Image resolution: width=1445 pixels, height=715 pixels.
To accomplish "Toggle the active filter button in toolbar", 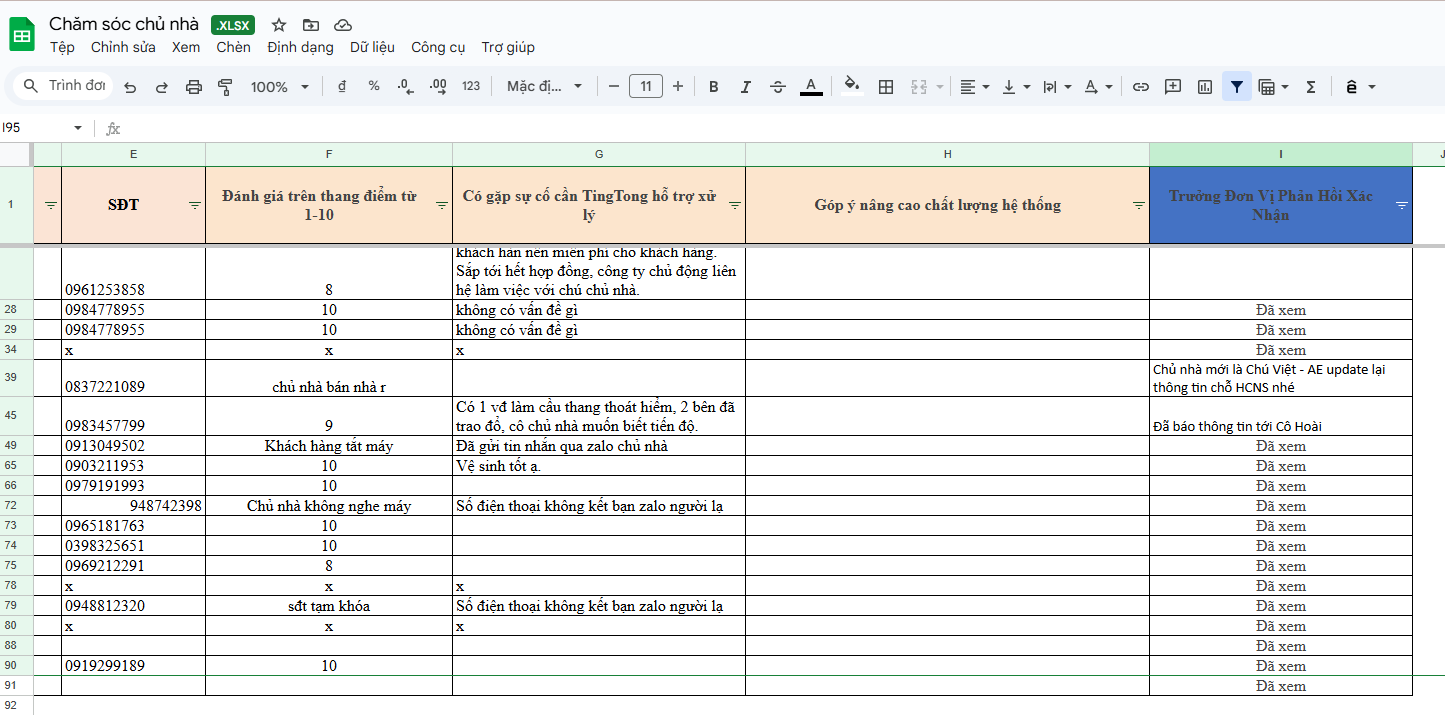I will click(x=1237, y=87).
